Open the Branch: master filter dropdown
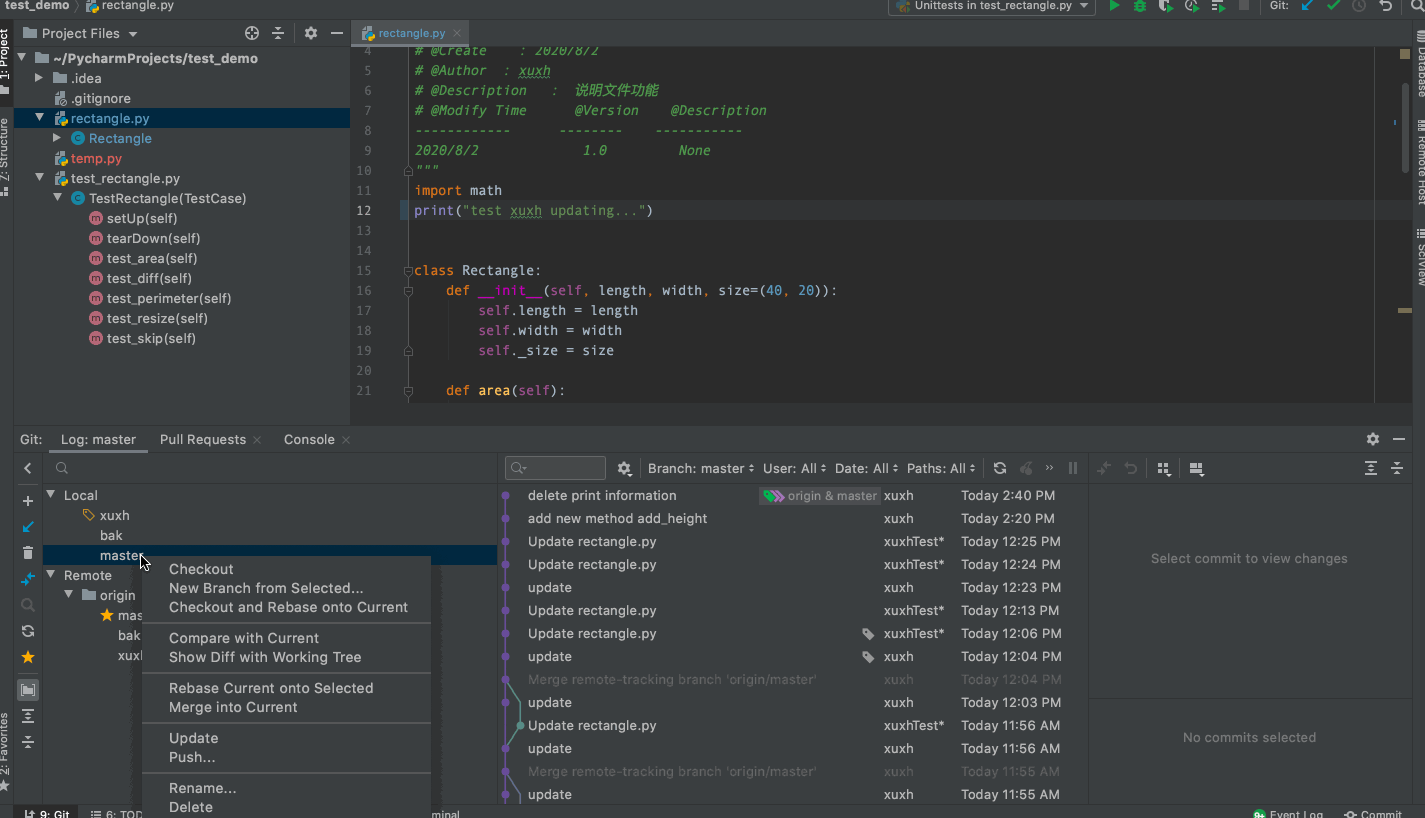The image size is (1425, 818). (701, 468)
